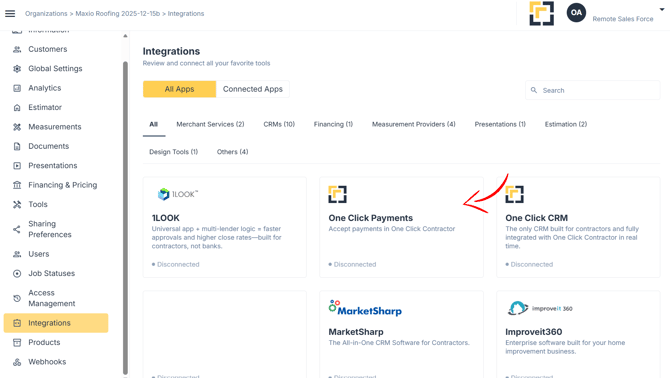
Task: Open the MarketSharp card title
Action: coord(356,332)
